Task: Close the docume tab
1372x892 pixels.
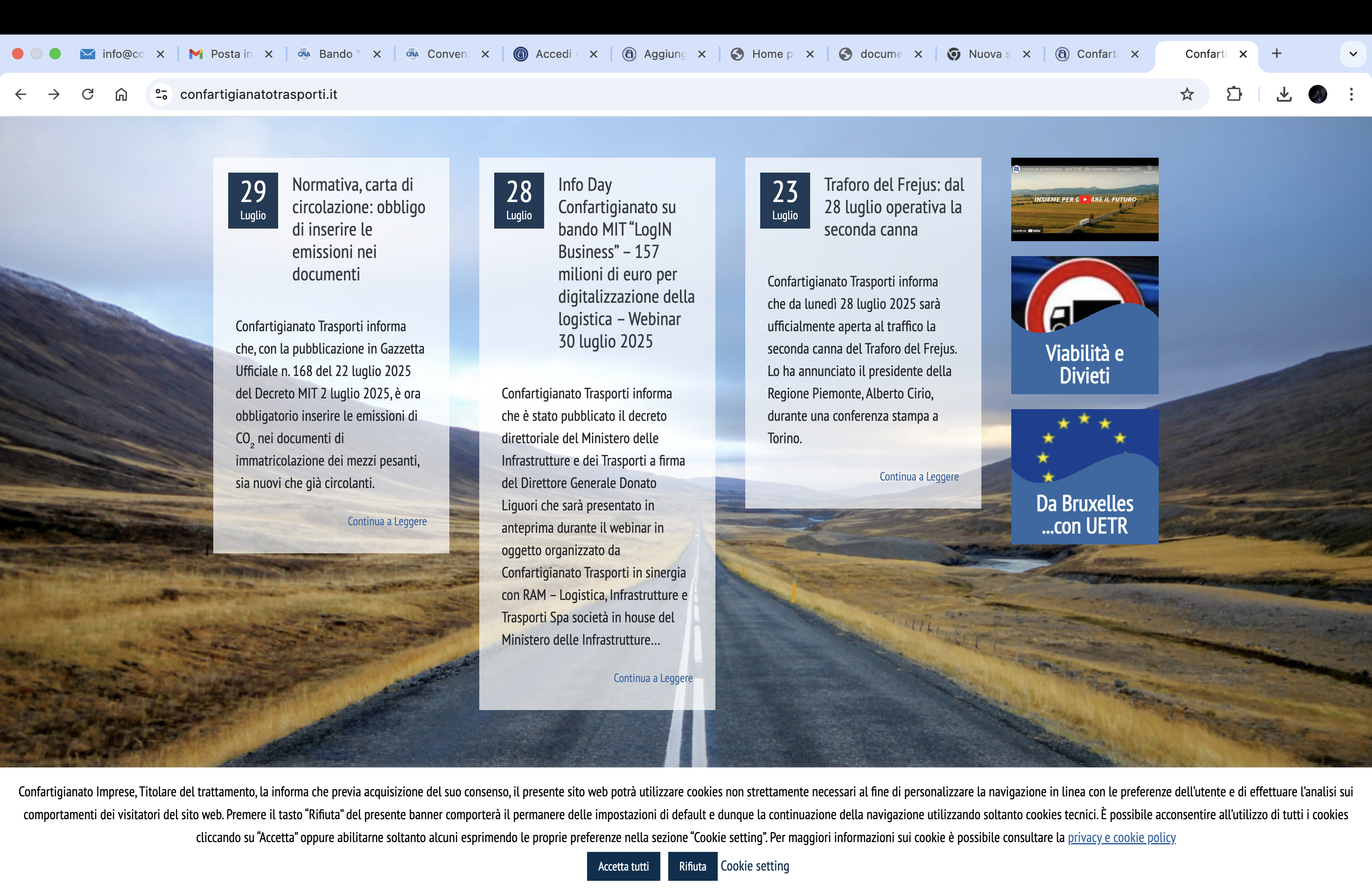Action: coord(918,54)
